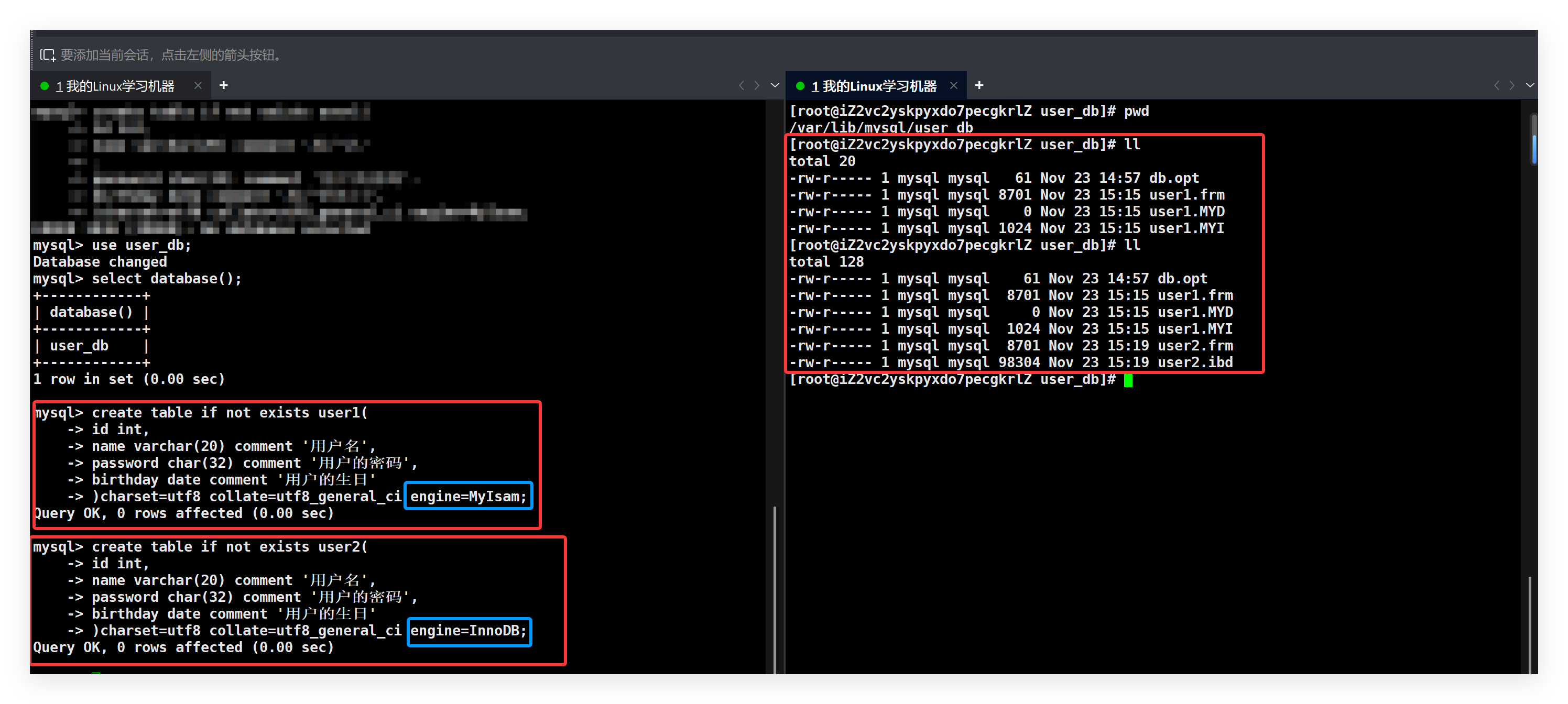Click '98304' file size value

pyautogui.click(x=1019, y=362)
